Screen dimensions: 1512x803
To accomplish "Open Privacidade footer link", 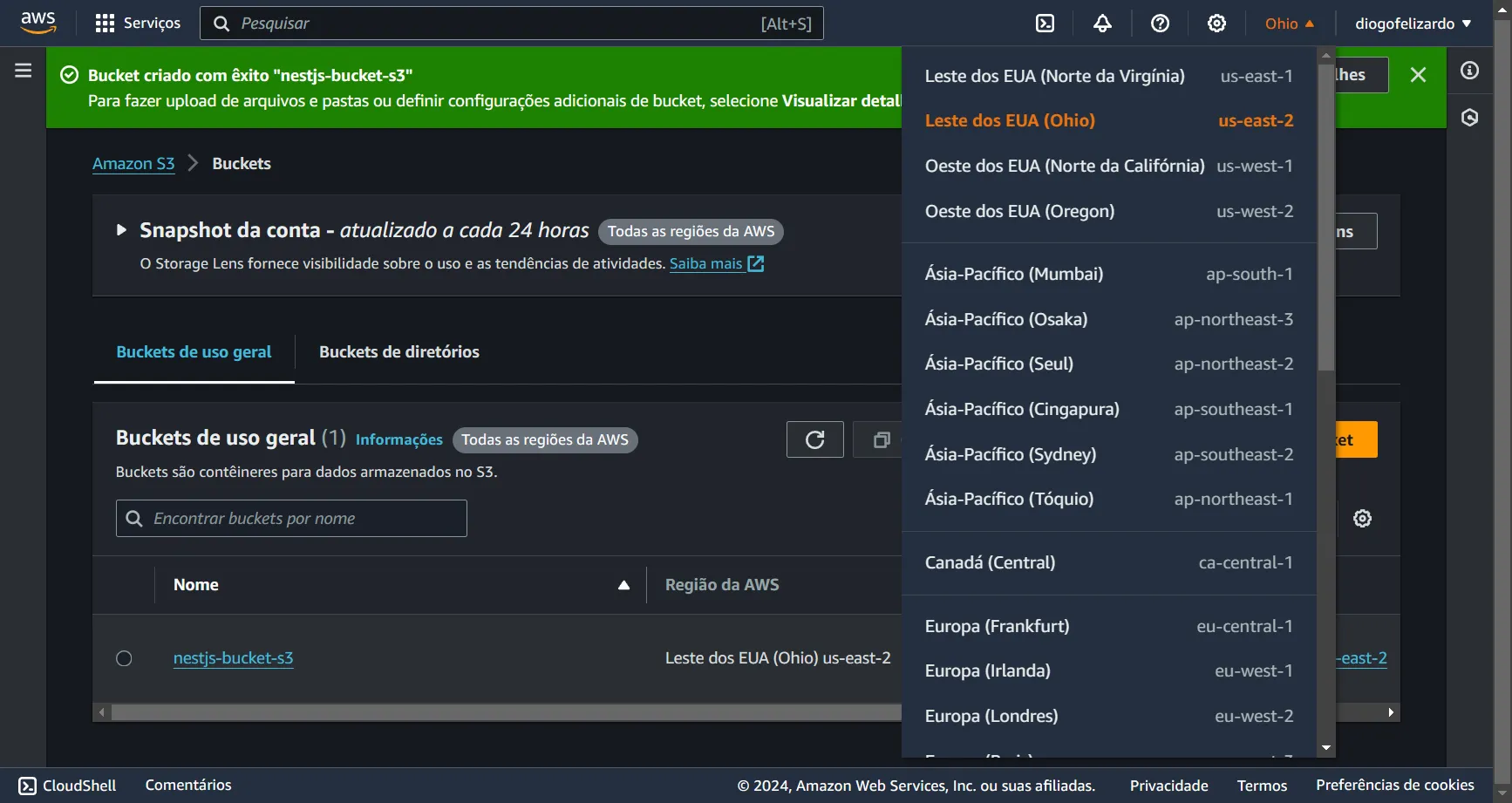I will click(1168, 786).
